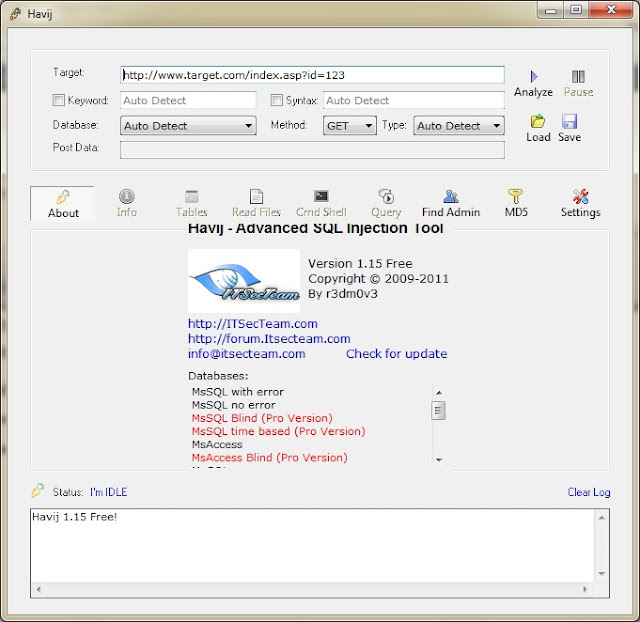Click 'Havij 1.15 Free!' log line
This screenshot has width=640, height=622.
click(x=75, y=517)
